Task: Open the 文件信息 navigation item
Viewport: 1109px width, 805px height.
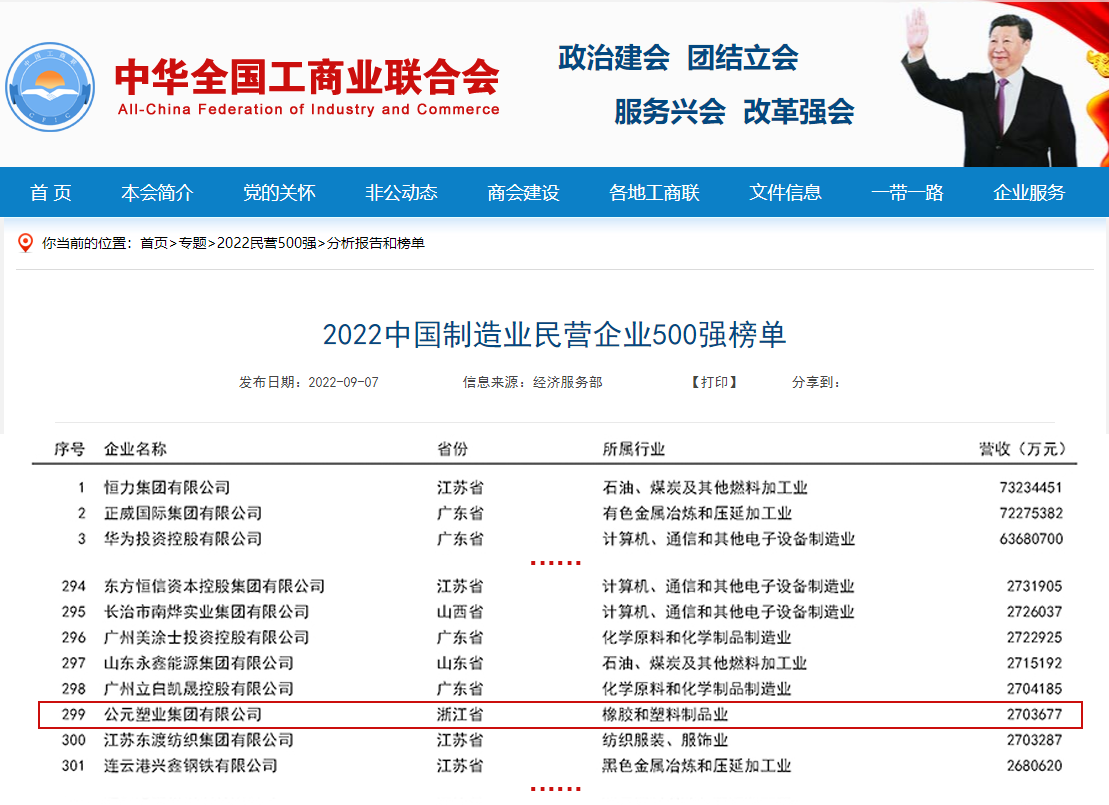Action: (785, 192)
